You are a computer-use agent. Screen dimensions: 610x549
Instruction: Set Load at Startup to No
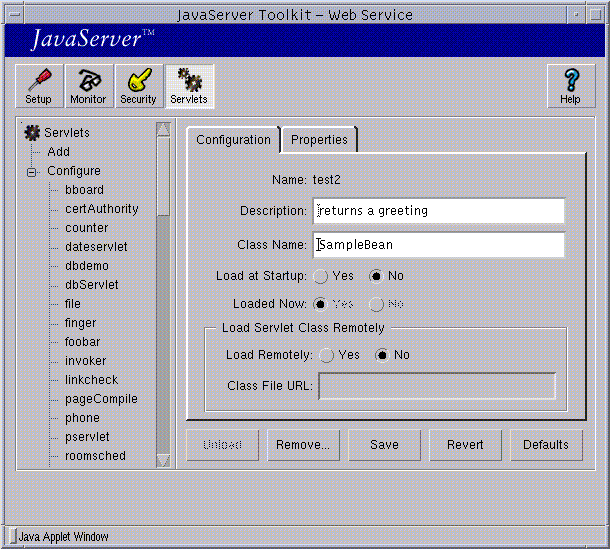pos(376,276)
